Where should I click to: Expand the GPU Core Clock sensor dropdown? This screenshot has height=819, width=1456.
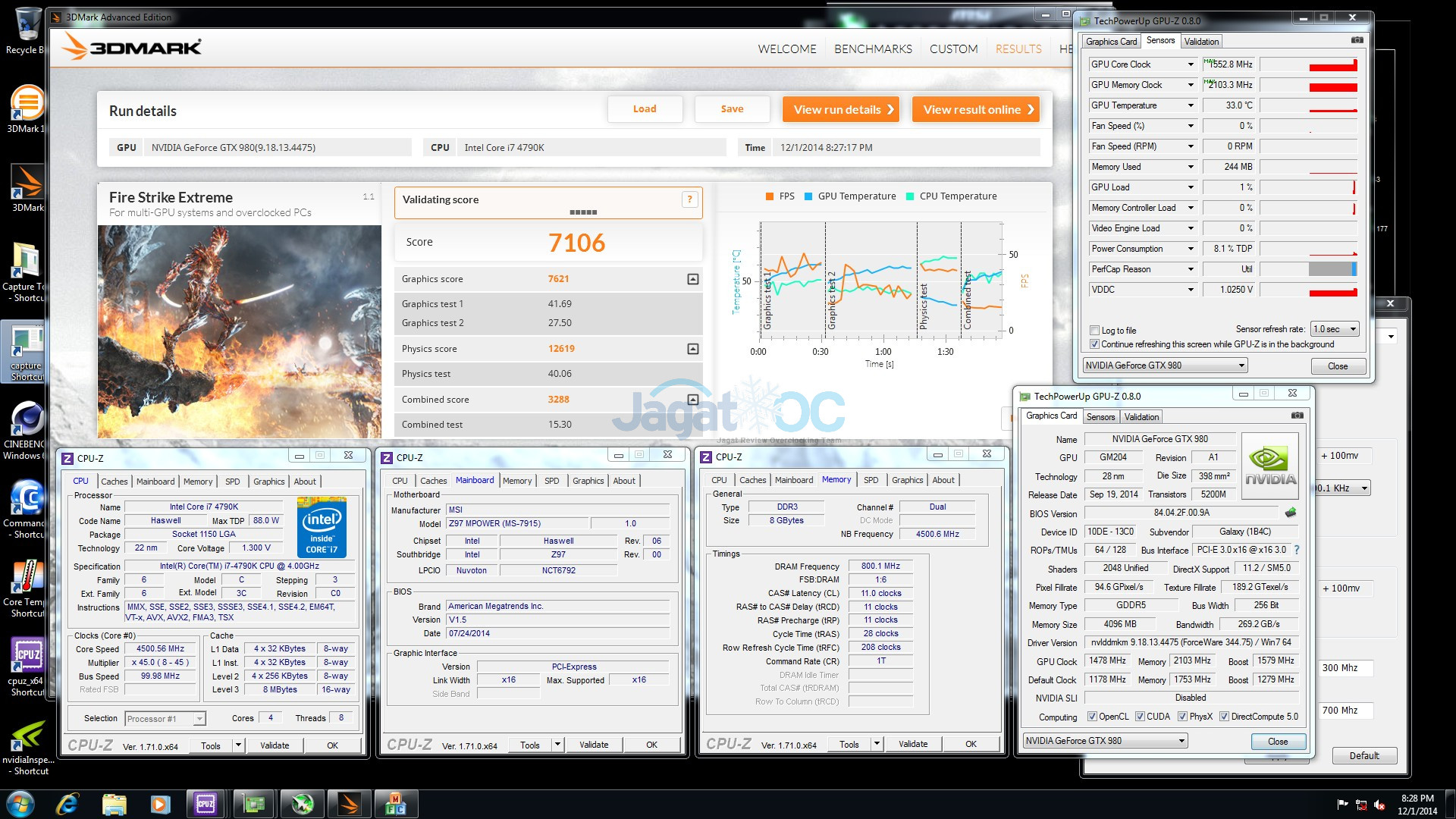[x=1191, y=64]
